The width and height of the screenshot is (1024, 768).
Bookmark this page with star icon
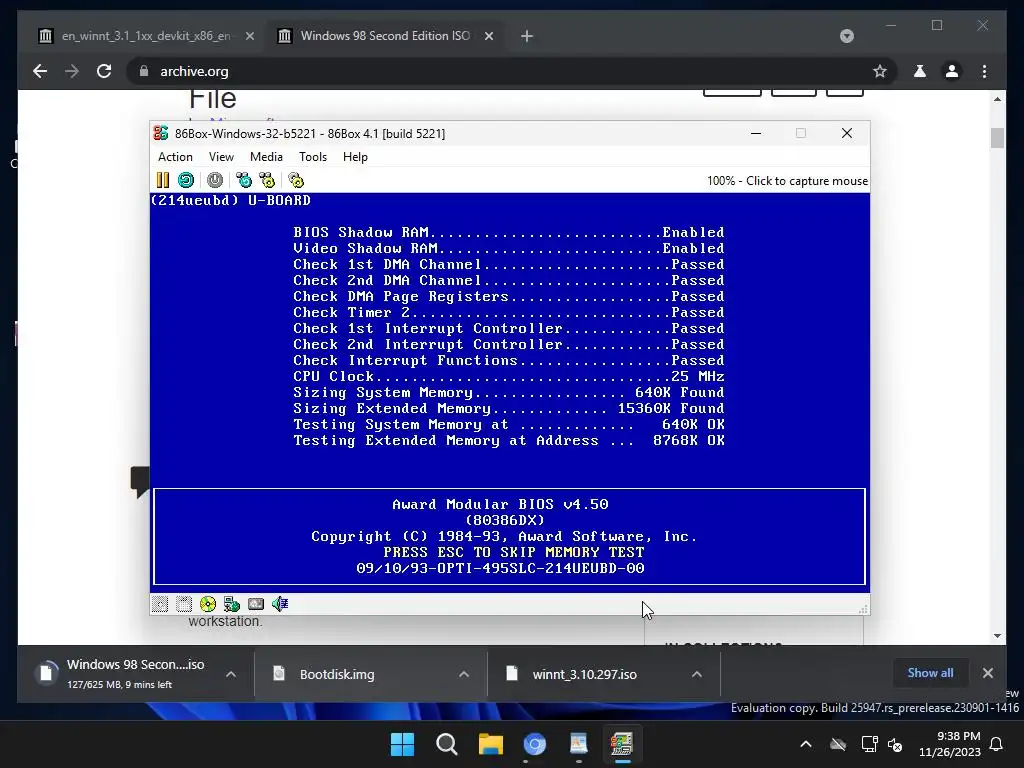880,71
